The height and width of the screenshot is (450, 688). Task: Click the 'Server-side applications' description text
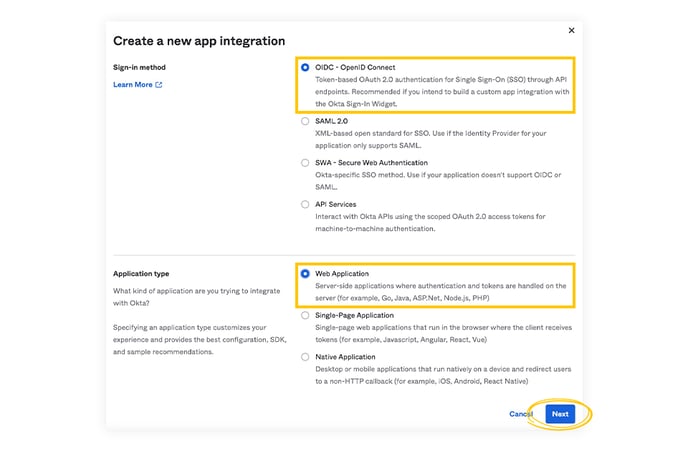pos(441,292)
